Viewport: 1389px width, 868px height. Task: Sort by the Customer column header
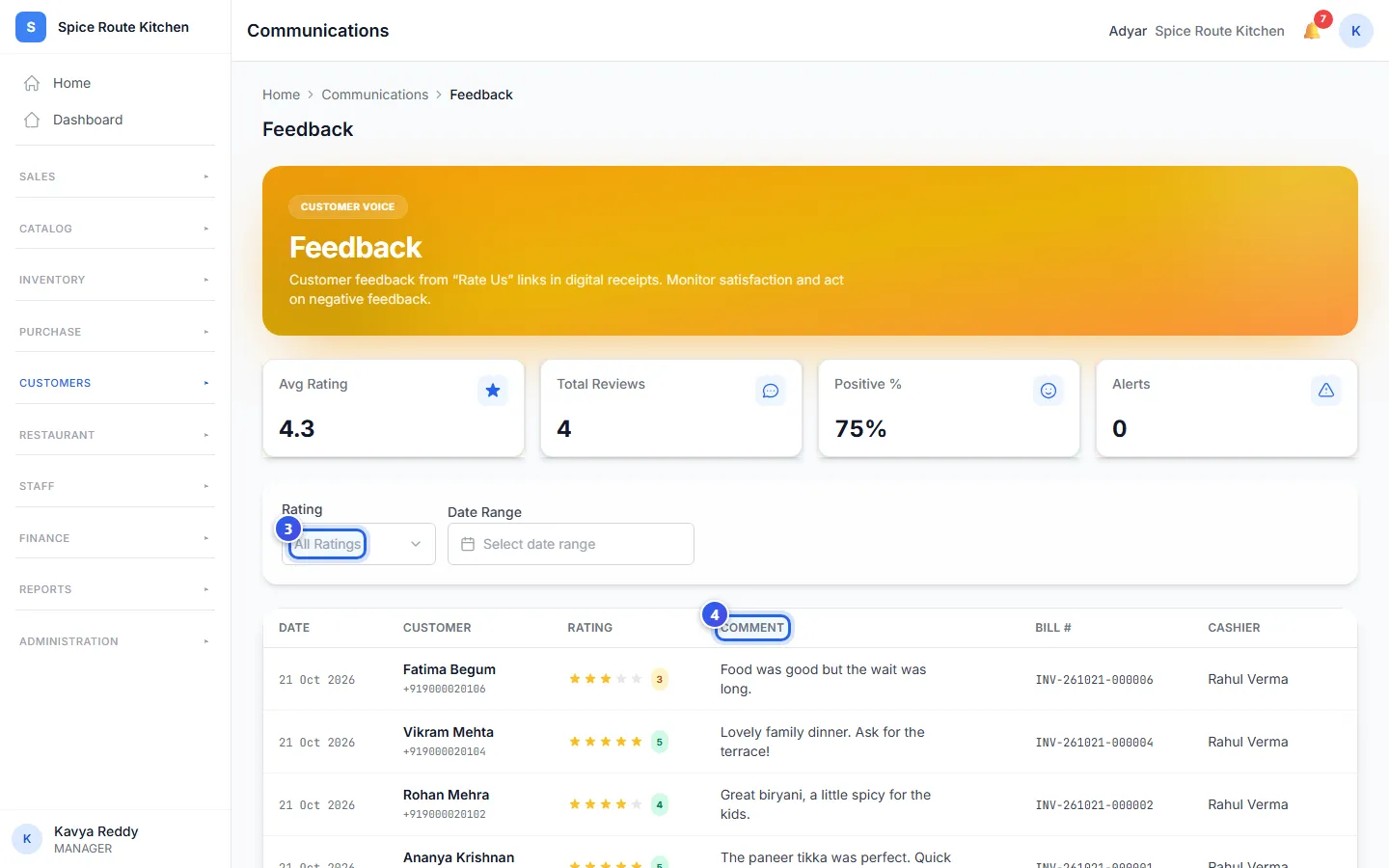click(437, 628)
